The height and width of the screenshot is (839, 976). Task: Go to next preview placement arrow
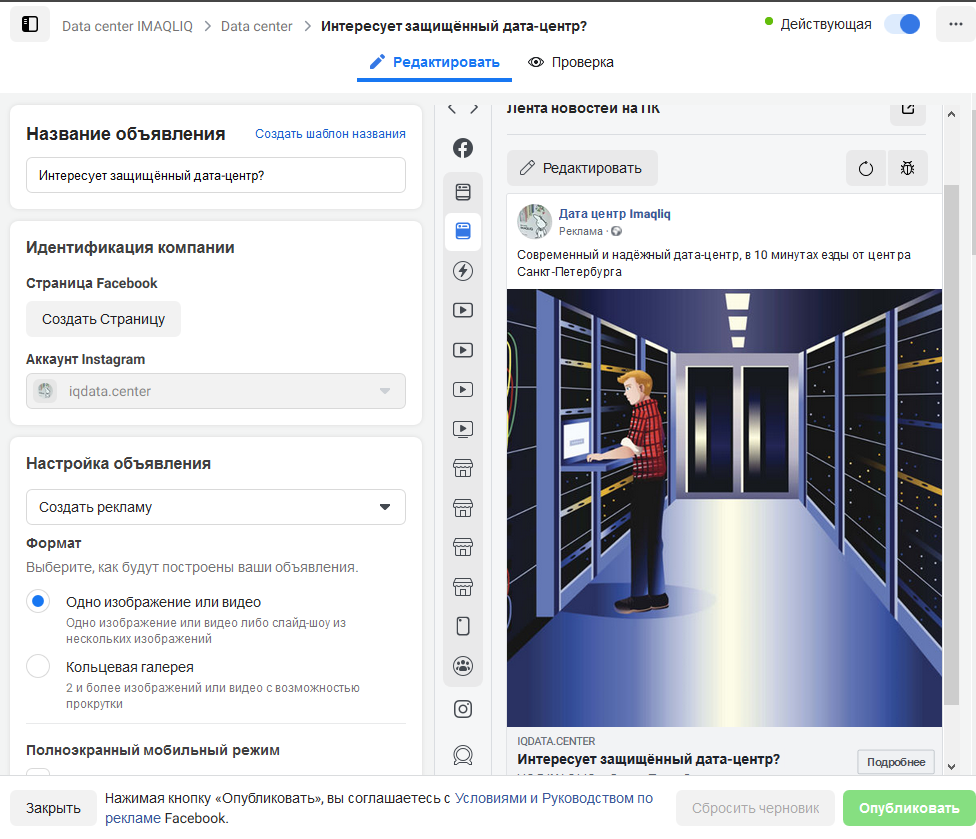point(474,109)
